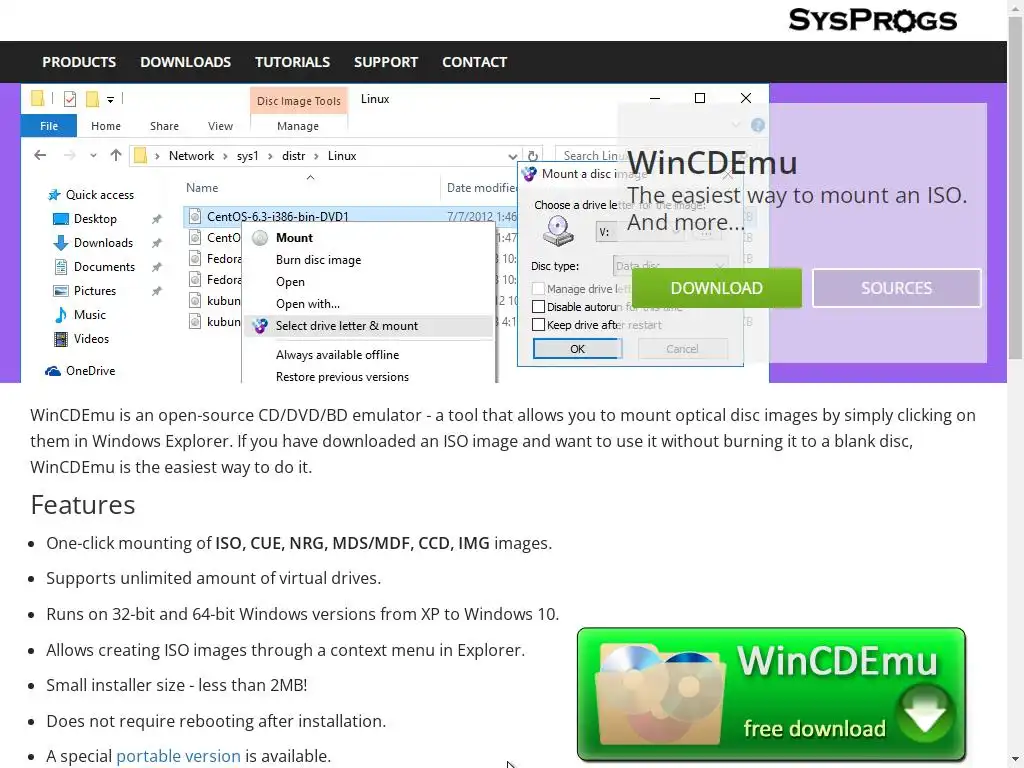
Task: Click the disc drive icon in dialog
Action: [x=558, y=231]
